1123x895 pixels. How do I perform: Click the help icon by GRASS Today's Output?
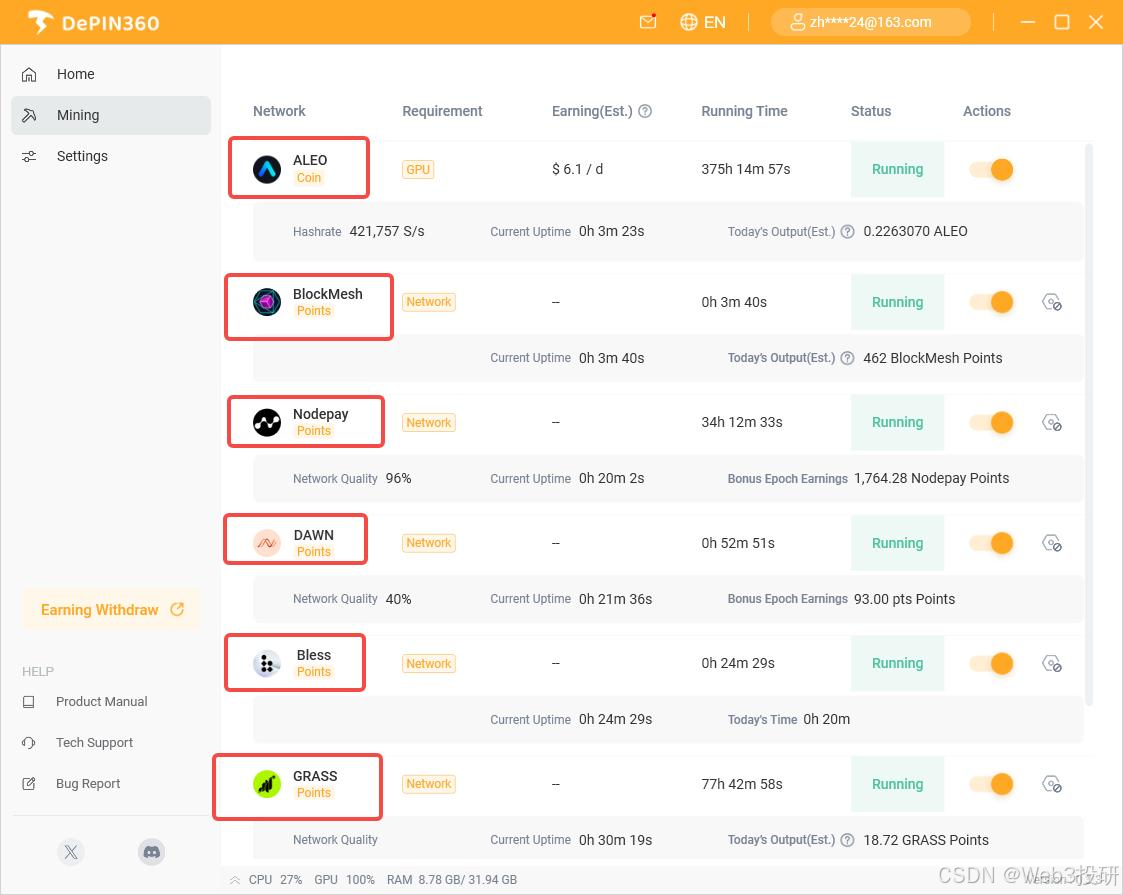847,840
